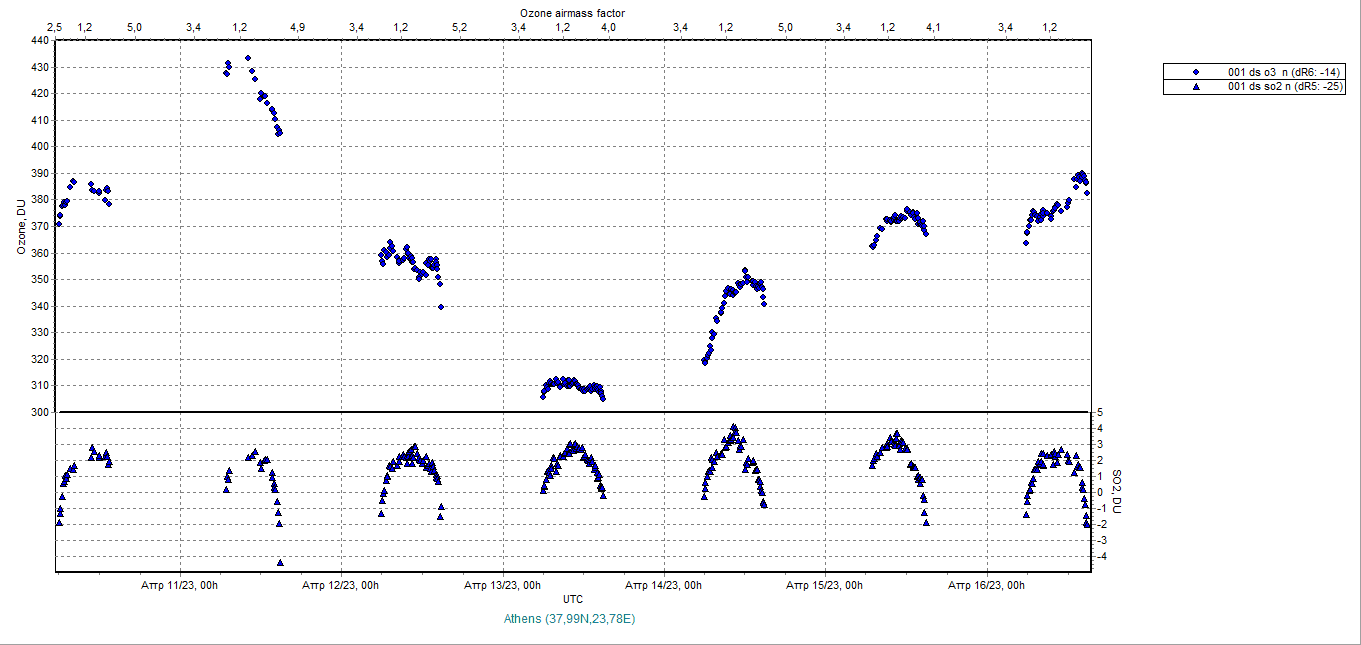Screen dimensions: 1361x645
Task: Click the 300 tick on the ozone axis
Action: pyautogui.click(x=39, y=412)
